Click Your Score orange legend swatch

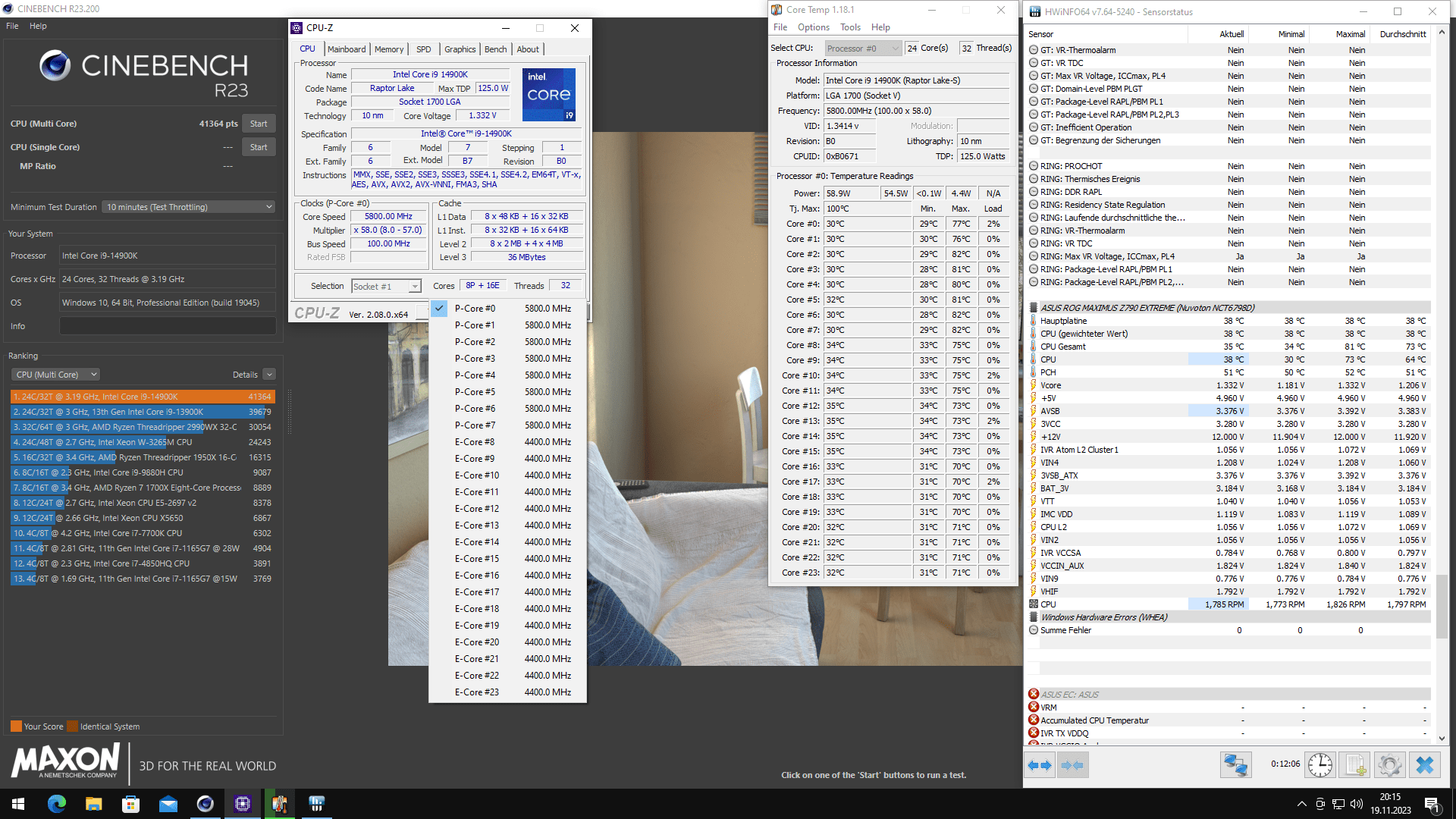16,726
